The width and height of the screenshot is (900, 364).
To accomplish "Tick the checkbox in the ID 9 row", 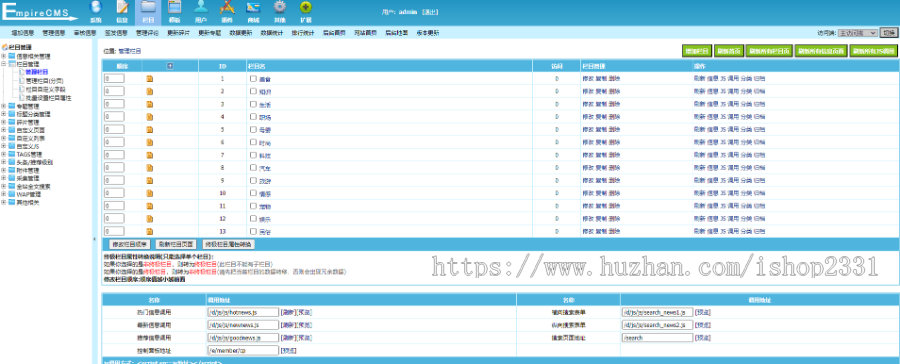I will (x=253, y=180).
